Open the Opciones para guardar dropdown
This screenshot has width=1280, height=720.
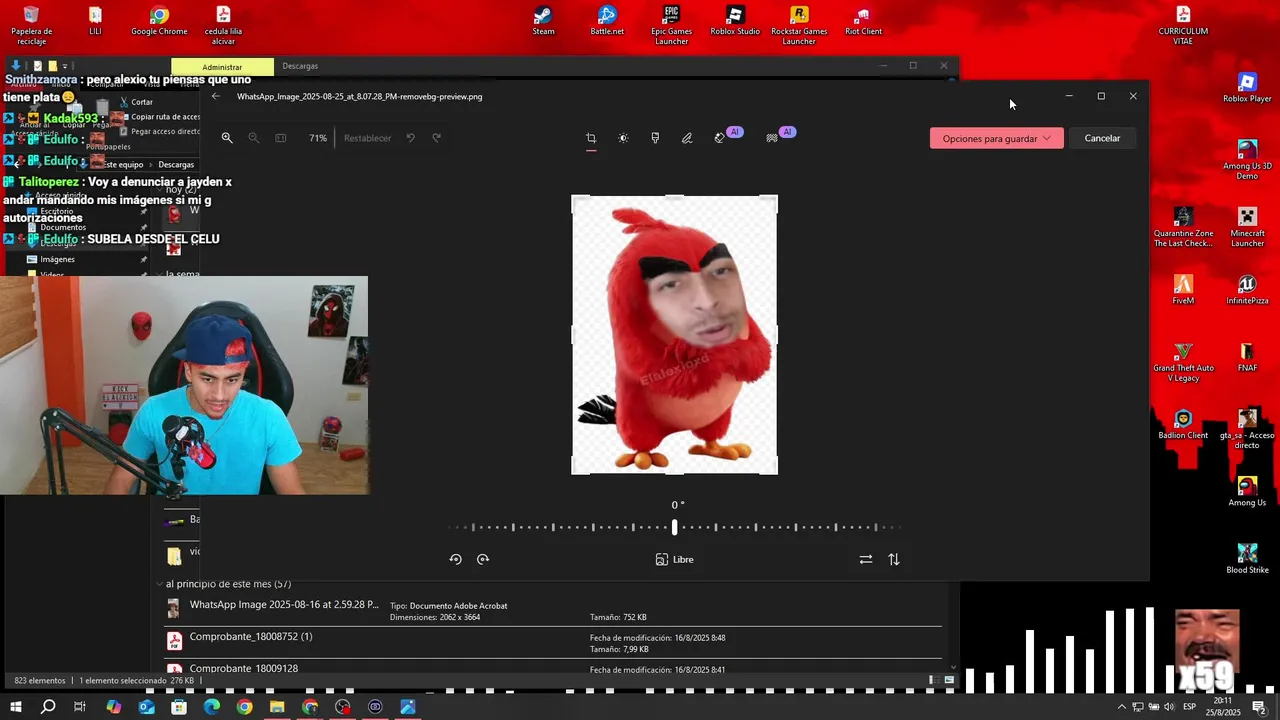996,138
